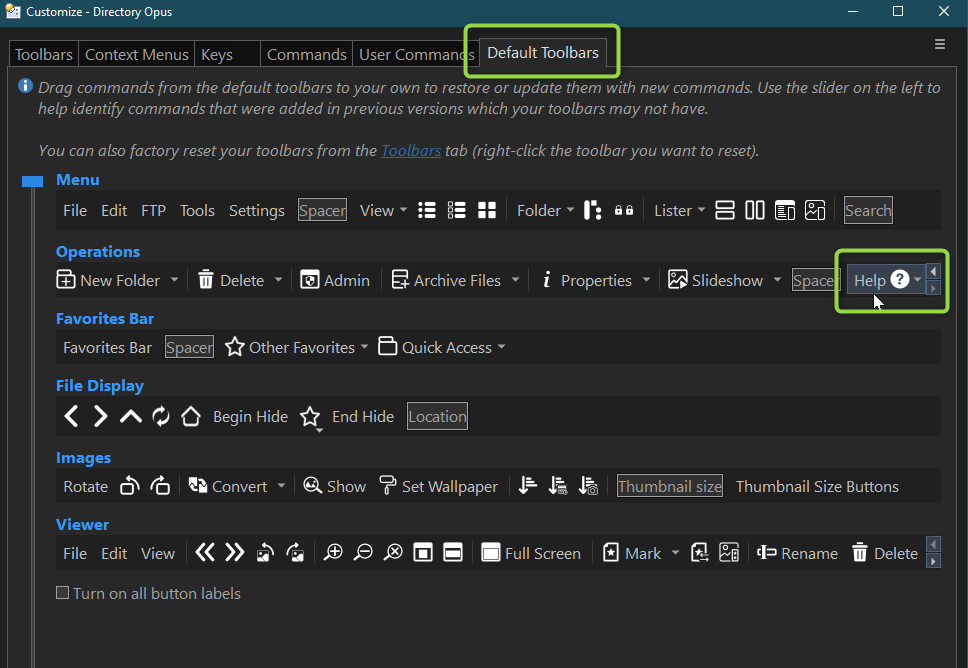968x668 pixels.
Task: Expand the New Folder dropdown arrow
Action: [x=174, y=280]
